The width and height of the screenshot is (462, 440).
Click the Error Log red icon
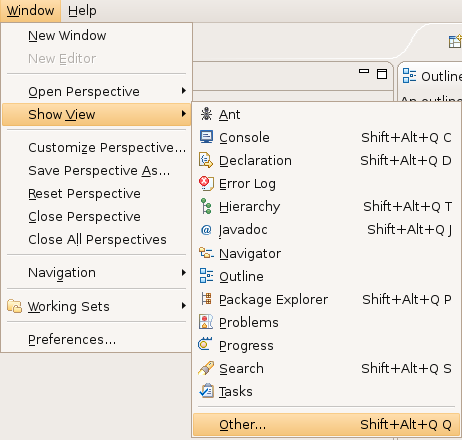pyautogui.click(x=206, y=183)
